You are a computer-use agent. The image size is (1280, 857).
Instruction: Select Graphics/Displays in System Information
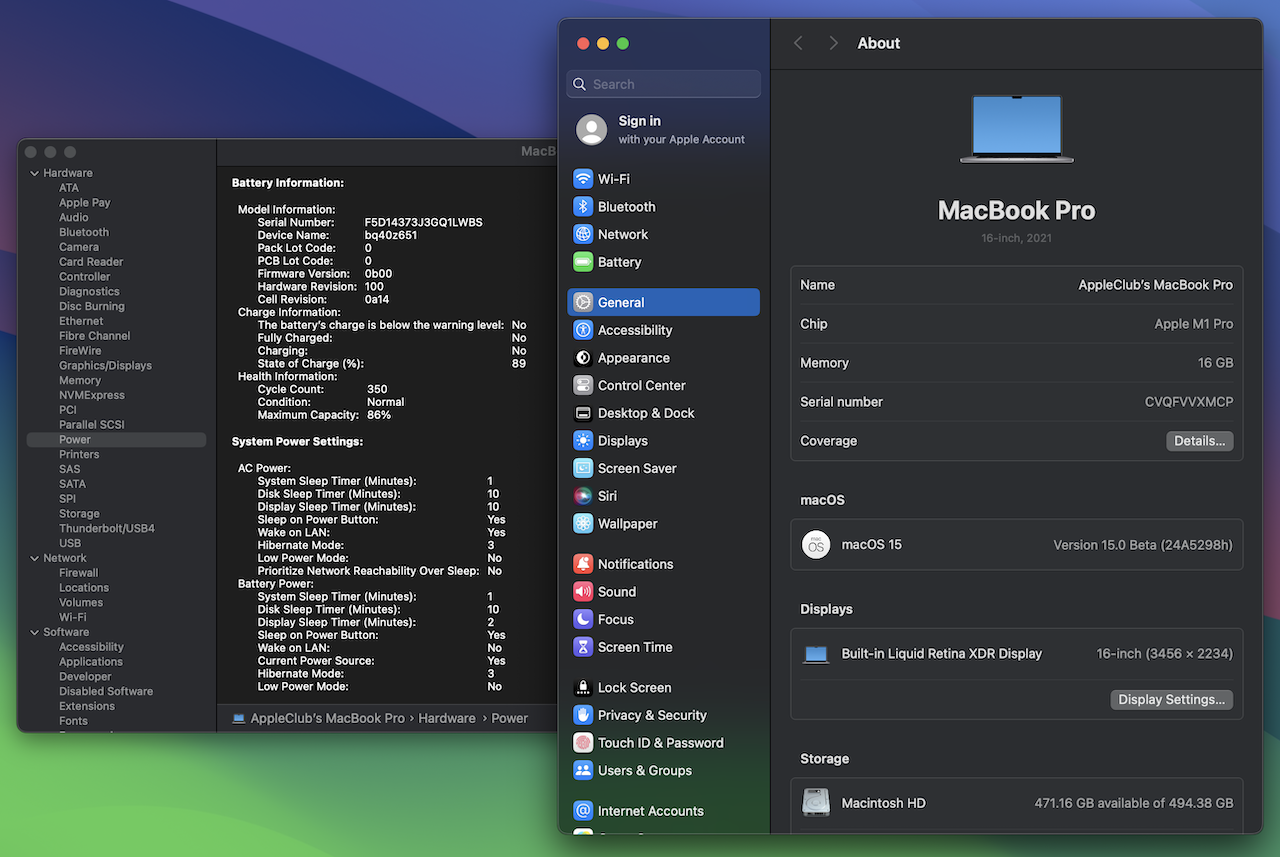pos(105,366)
